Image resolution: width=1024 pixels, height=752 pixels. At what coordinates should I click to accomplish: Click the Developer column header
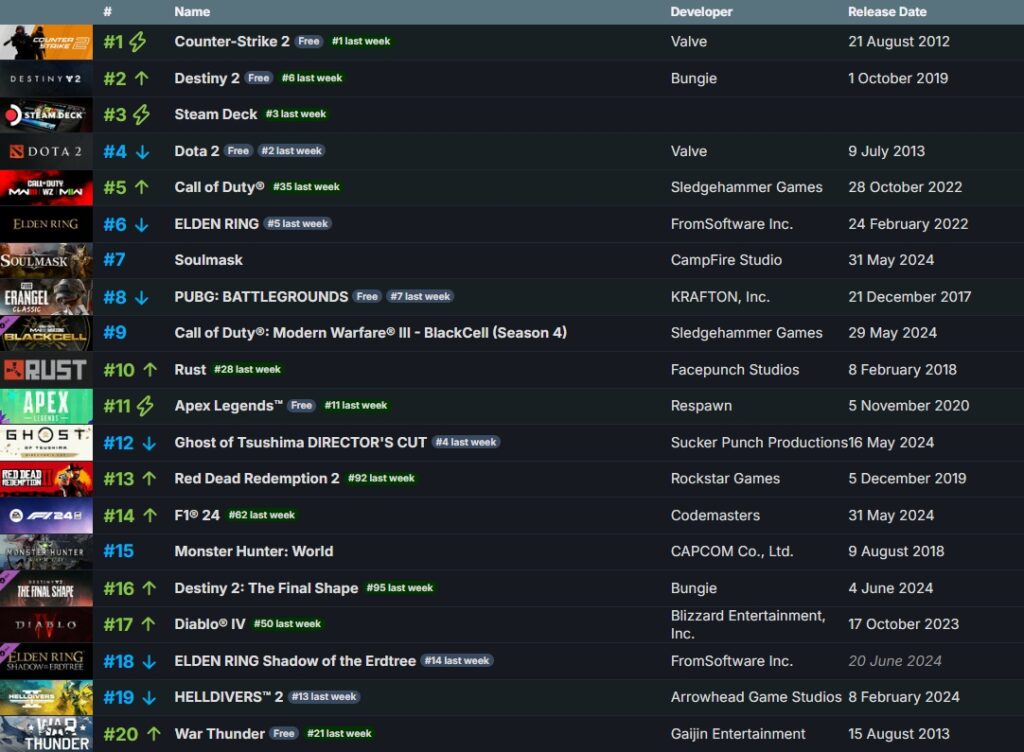[x=701, y=11]
